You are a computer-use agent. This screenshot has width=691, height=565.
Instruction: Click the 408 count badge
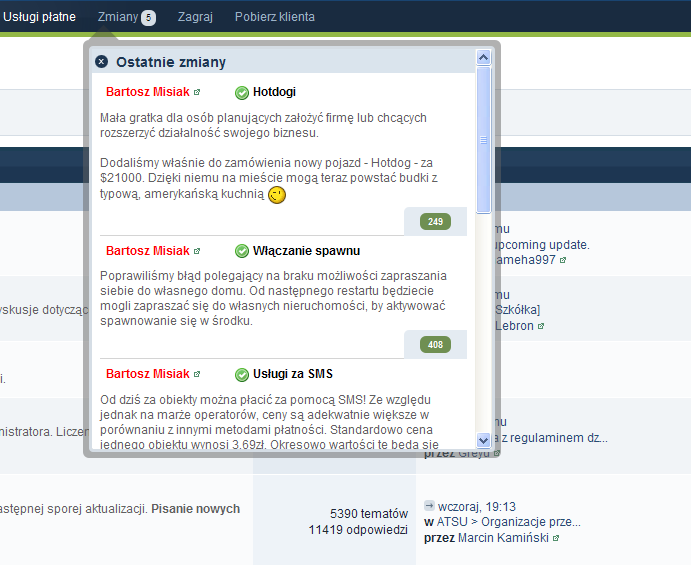(x=435, y=345)
